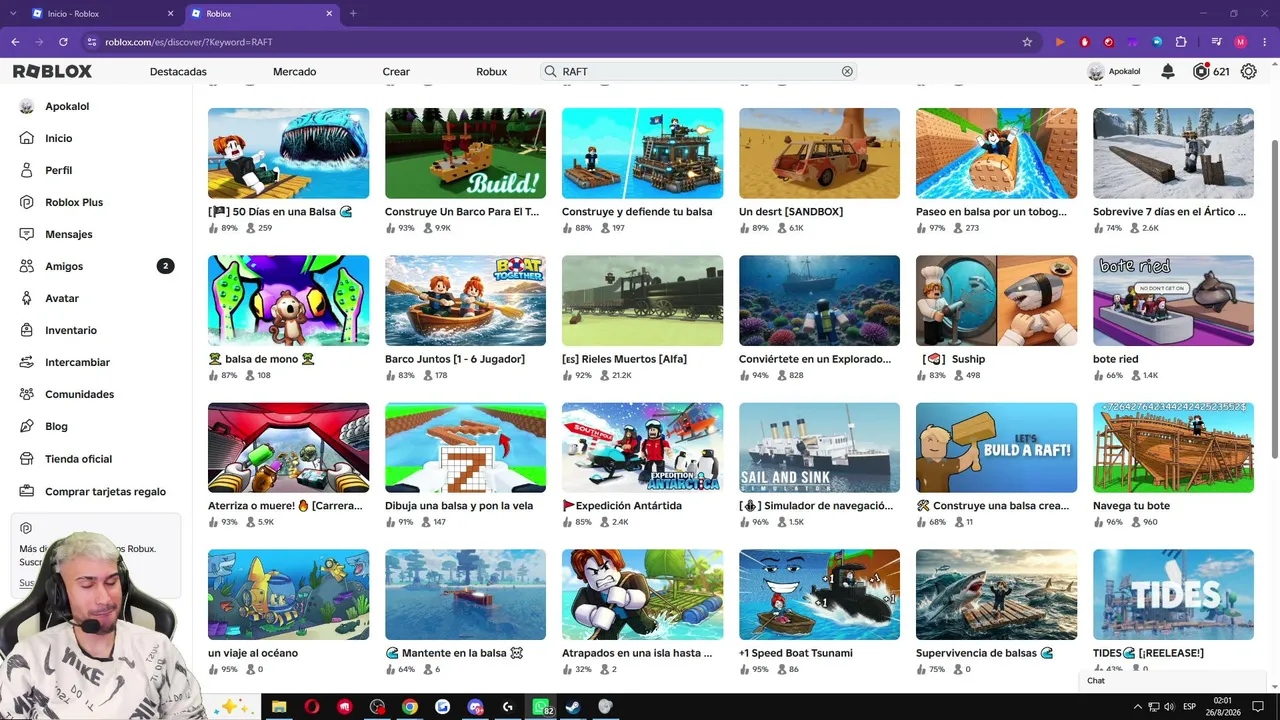Open File Explorer from the taskbar
This screenshot has height=720, width=1280.
point(279,707)
